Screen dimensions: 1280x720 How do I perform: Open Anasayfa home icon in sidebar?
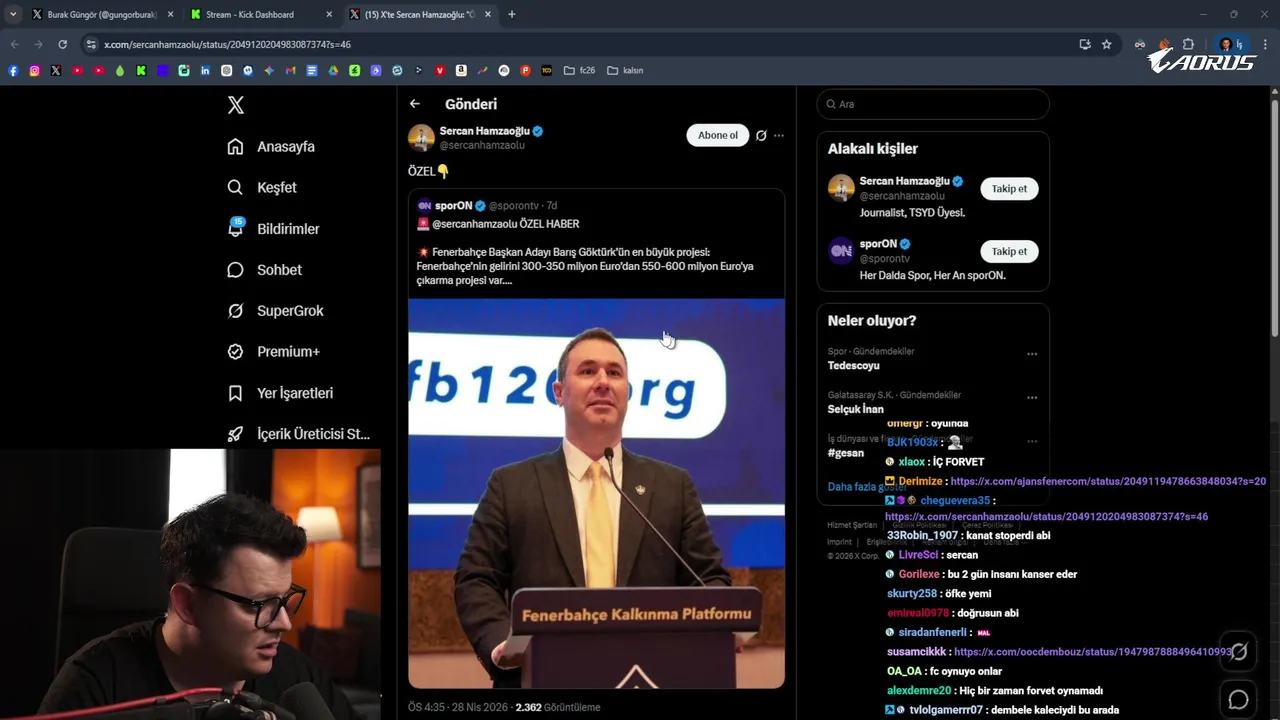click(235, 147)
